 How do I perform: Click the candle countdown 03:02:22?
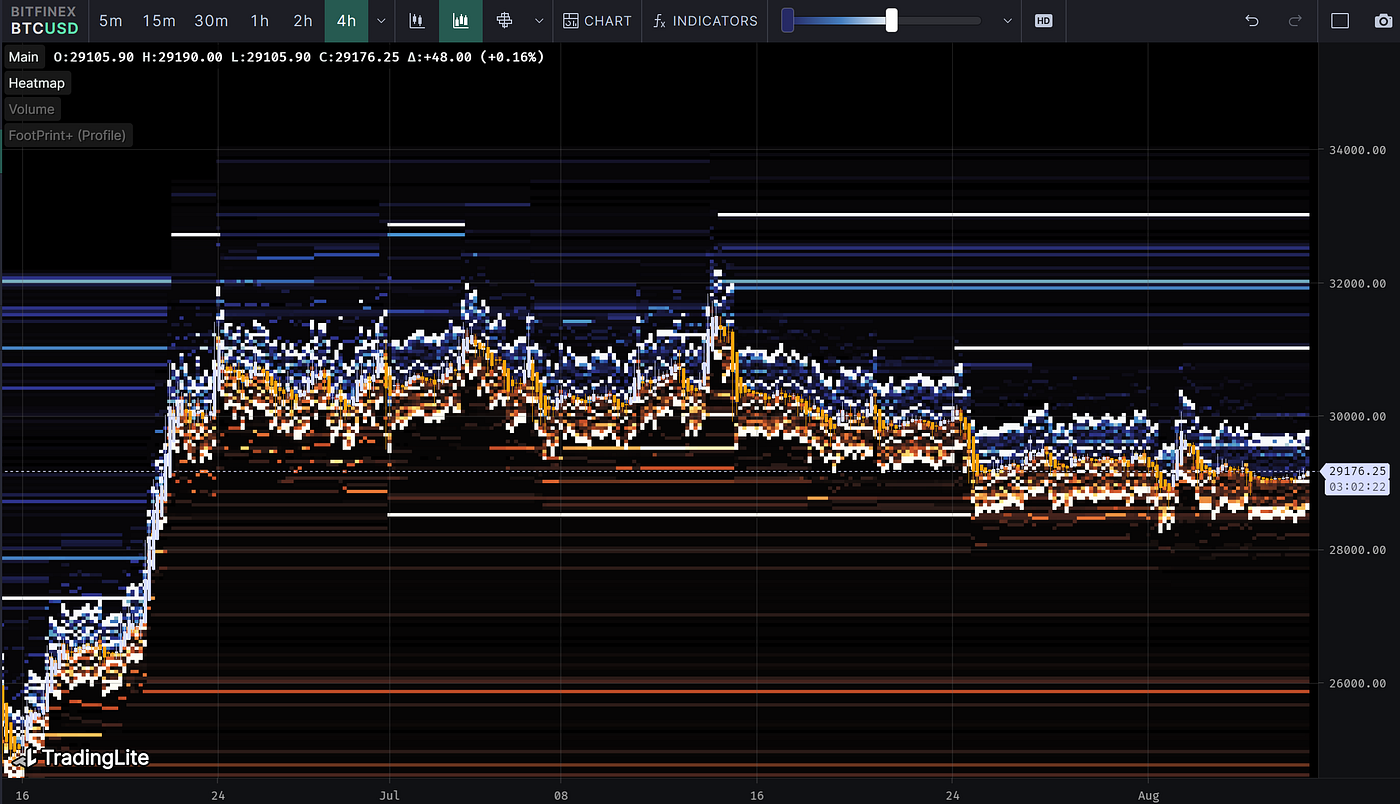(1355, 487)
